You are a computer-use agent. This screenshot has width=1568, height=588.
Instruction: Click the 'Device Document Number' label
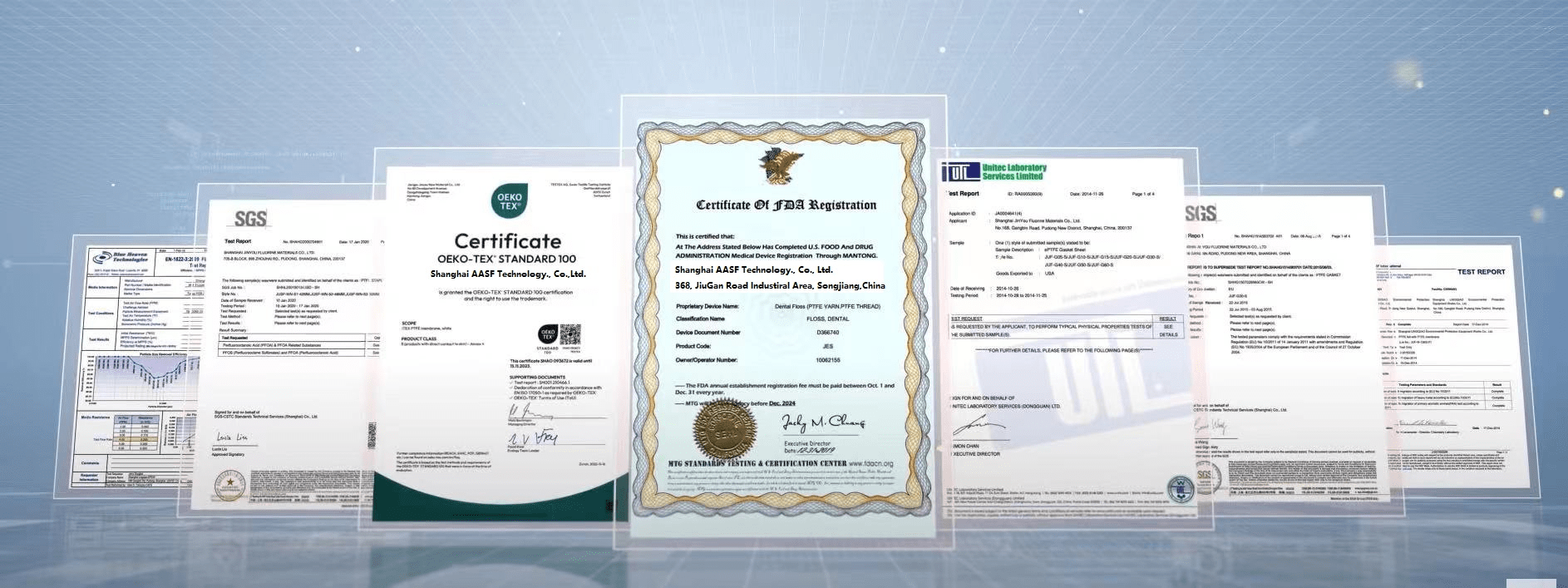708,332
